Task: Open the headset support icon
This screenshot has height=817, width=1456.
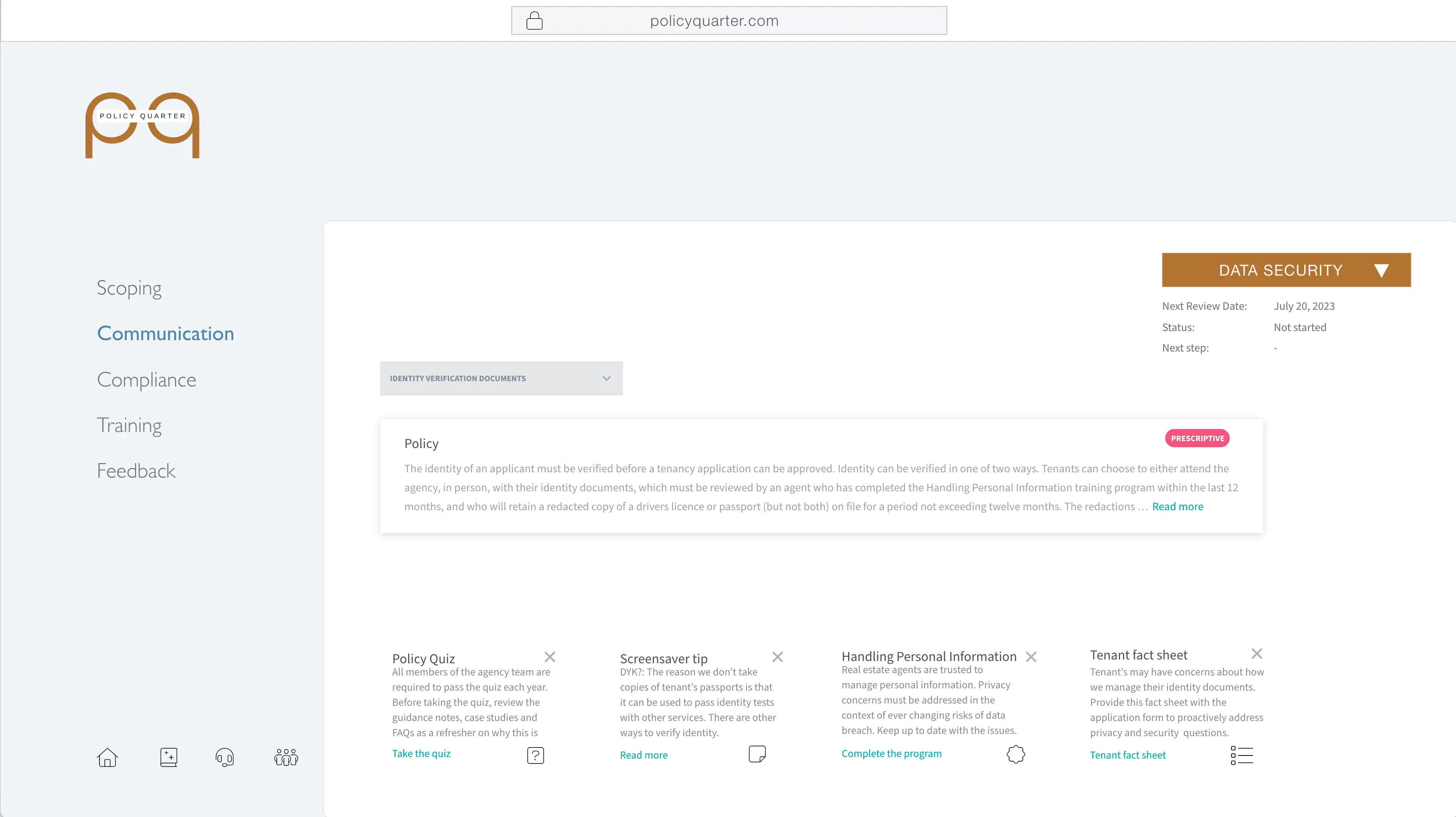Action: click(225, 757)
